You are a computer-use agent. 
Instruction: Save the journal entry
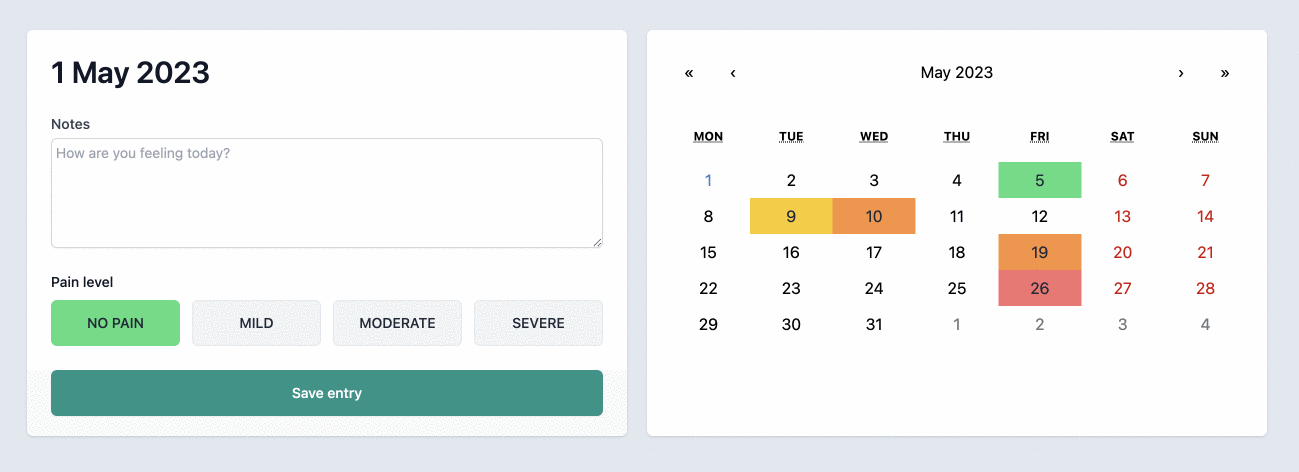pos(327,393)
